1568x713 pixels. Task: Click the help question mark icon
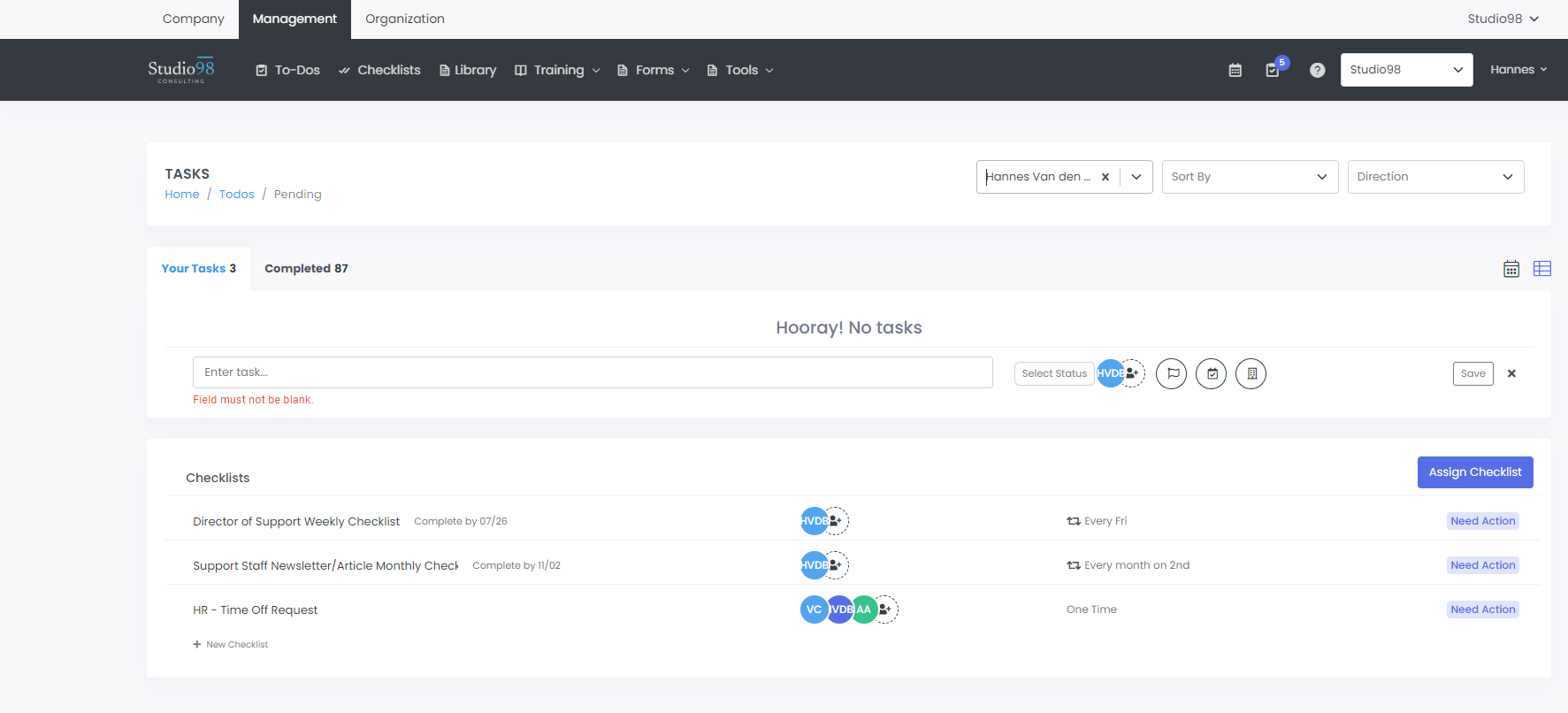pyautogui.click(x=1317, y=71)
